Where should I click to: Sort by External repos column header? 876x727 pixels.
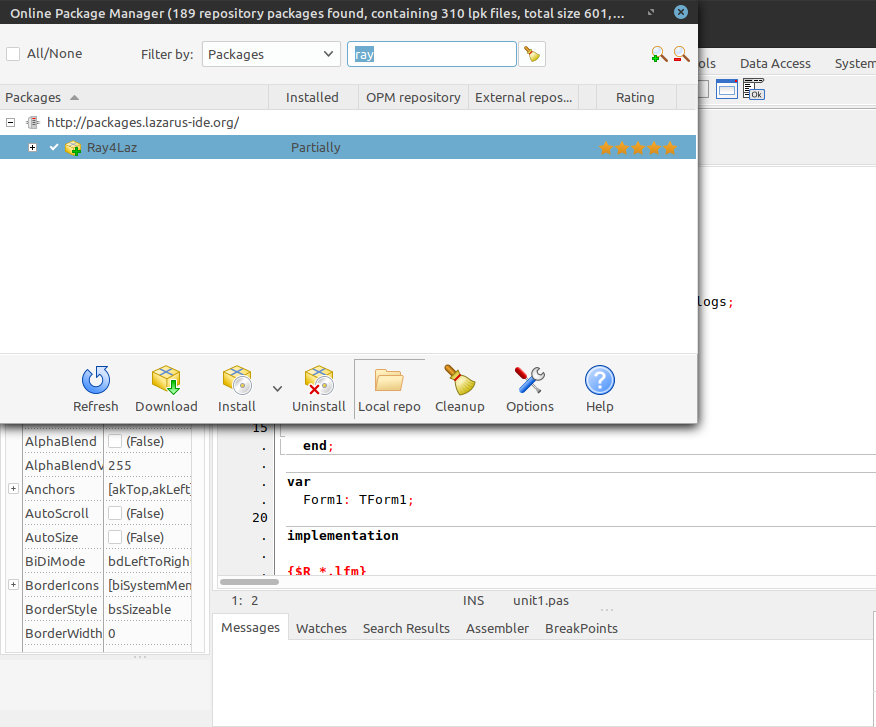coord(523,97)
